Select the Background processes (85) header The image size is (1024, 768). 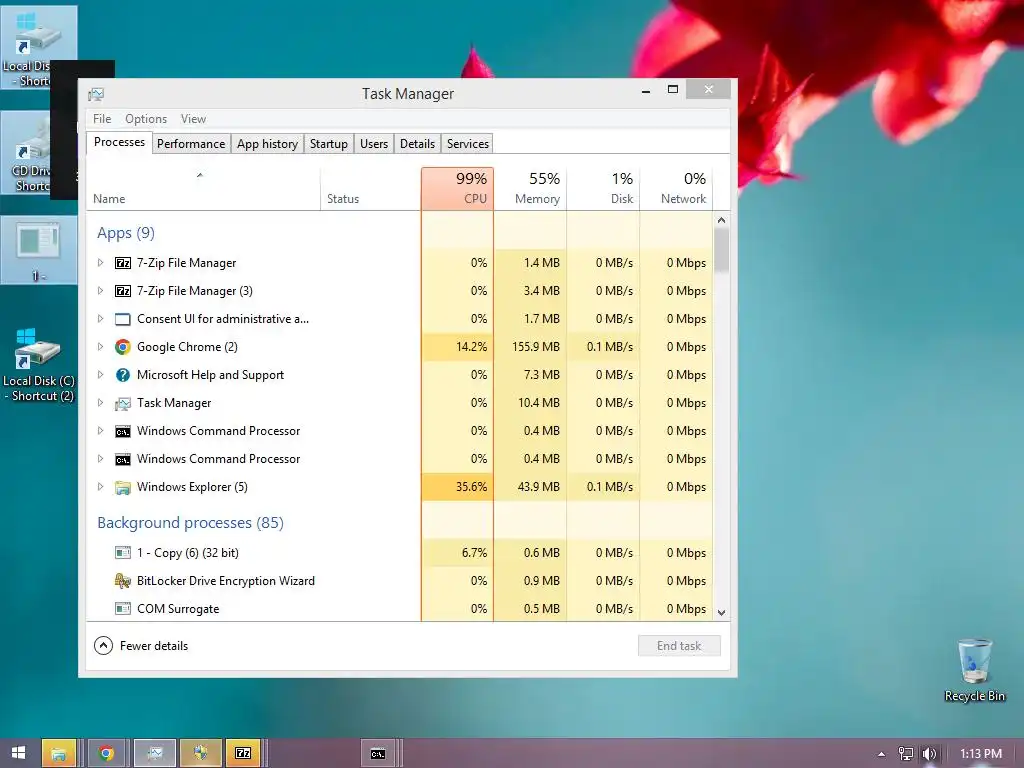click(191, 523)
